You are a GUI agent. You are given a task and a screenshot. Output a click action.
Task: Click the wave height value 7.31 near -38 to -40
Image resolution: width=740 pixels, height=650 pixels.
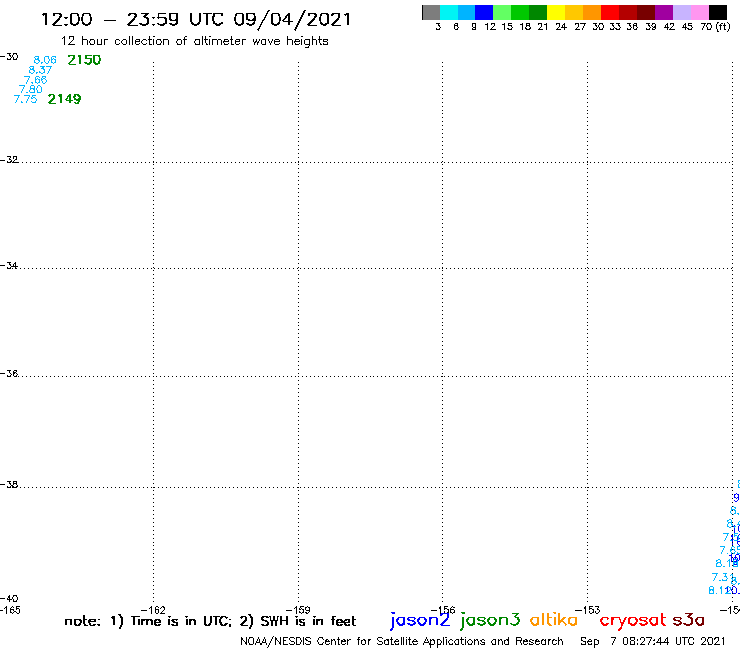pyautogui.click(x=723, y=577)
